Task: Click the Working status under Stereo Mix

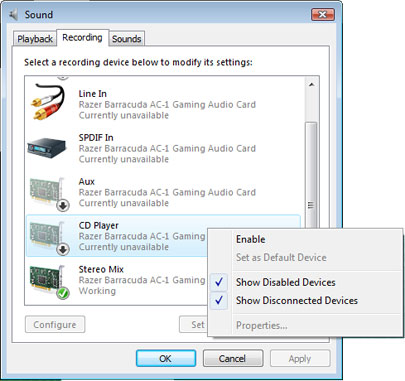Action: (x=97, y=291)
